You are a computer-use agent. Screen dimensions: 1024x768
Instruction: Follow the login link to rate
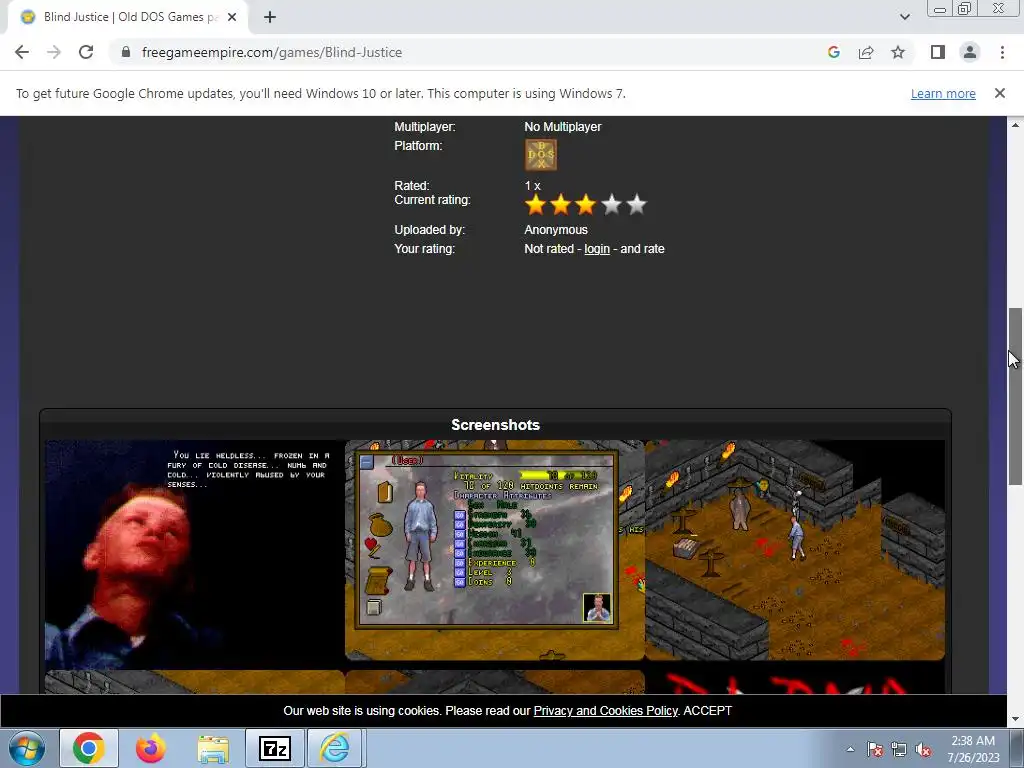(597, 249)
